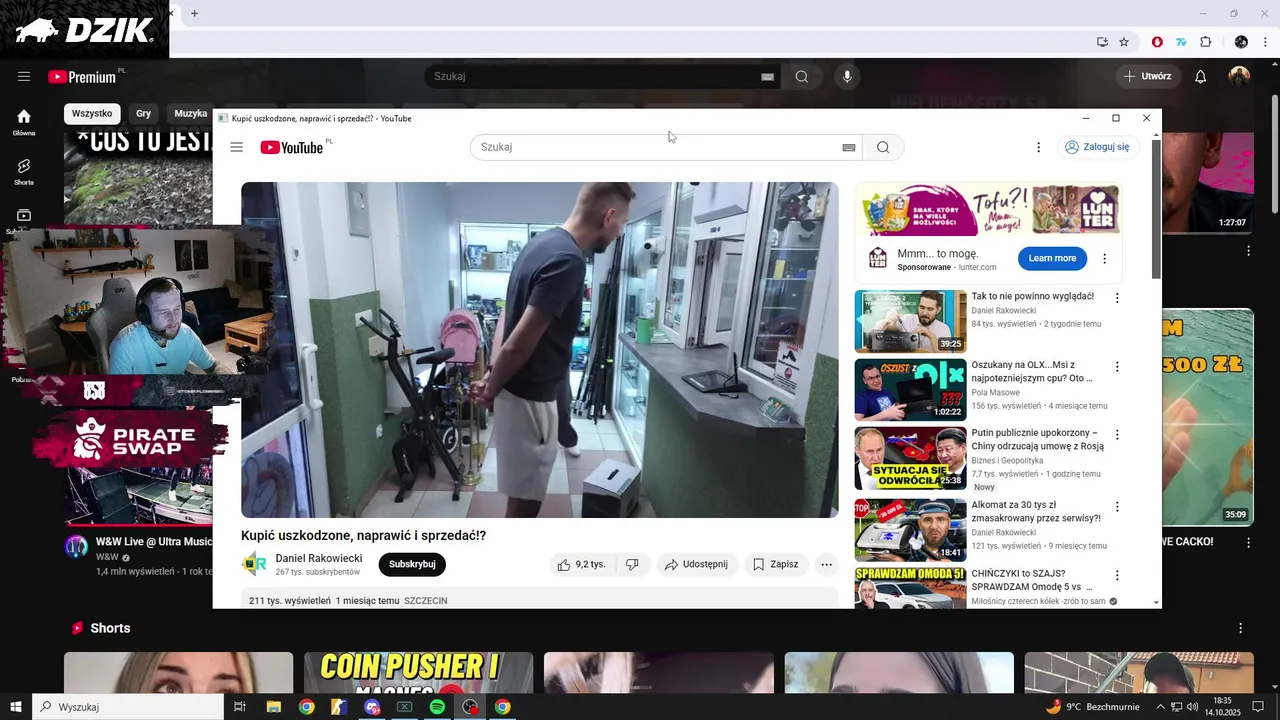The width and height of the screenshot is (1280, 720).
Task: Open Oszukany na OLX video thumbnail
Action: click(x=910, y=389)
